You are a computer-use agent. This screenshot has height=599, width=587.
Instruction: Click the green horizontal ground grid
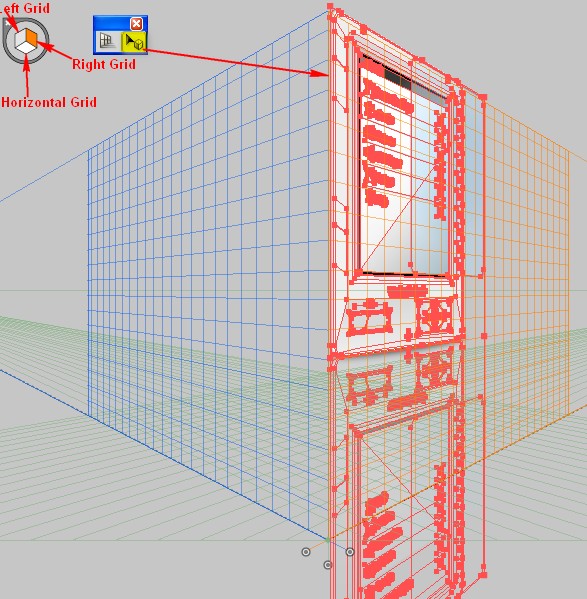pos(115,478)
